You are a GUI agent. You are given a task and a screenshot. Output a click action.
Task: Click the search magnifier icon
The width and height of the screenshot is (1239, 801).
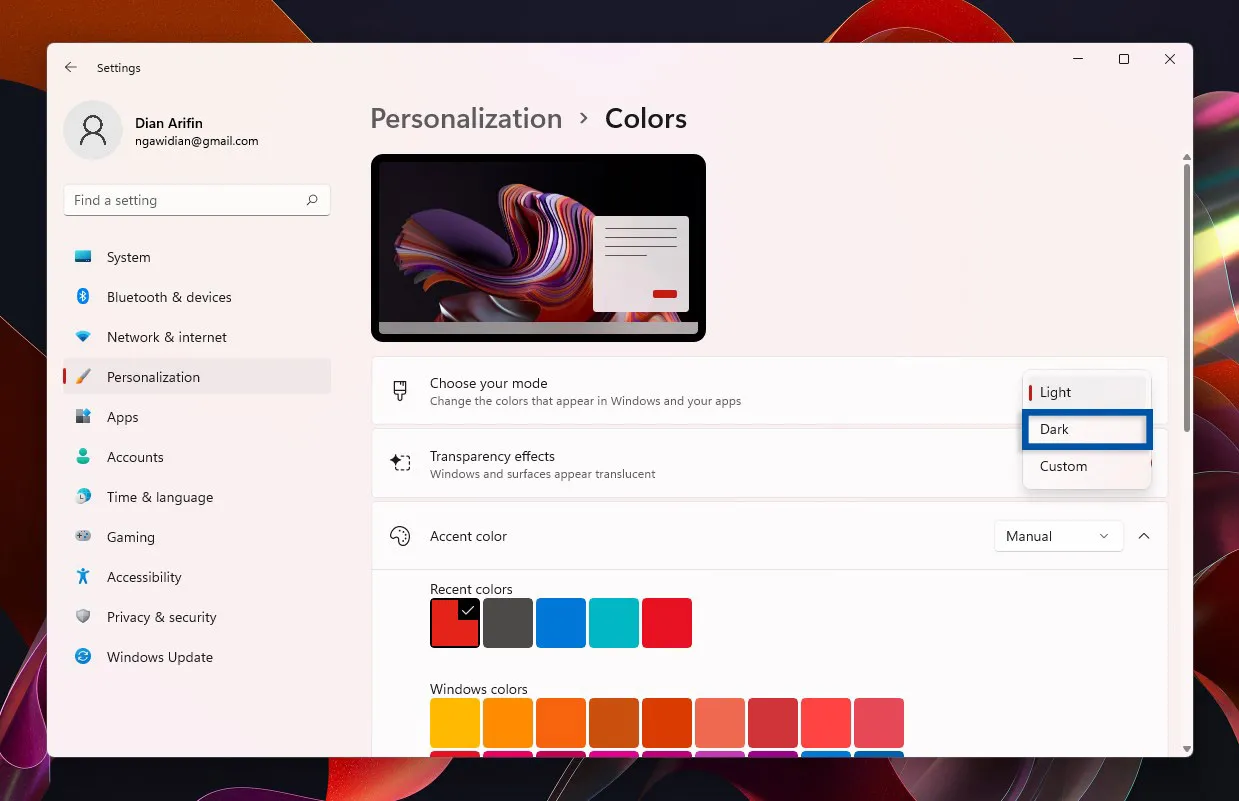click(x=312, y=200)
